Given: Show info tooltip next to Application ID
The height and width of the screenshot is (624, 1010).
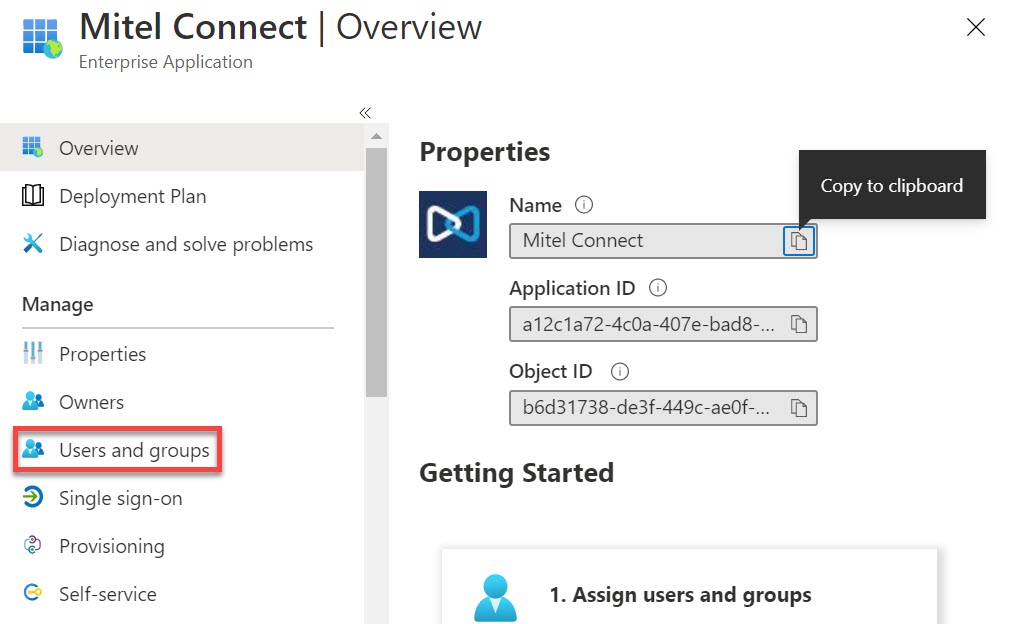Looking at the screenshot, I should [x=658, y=288].
